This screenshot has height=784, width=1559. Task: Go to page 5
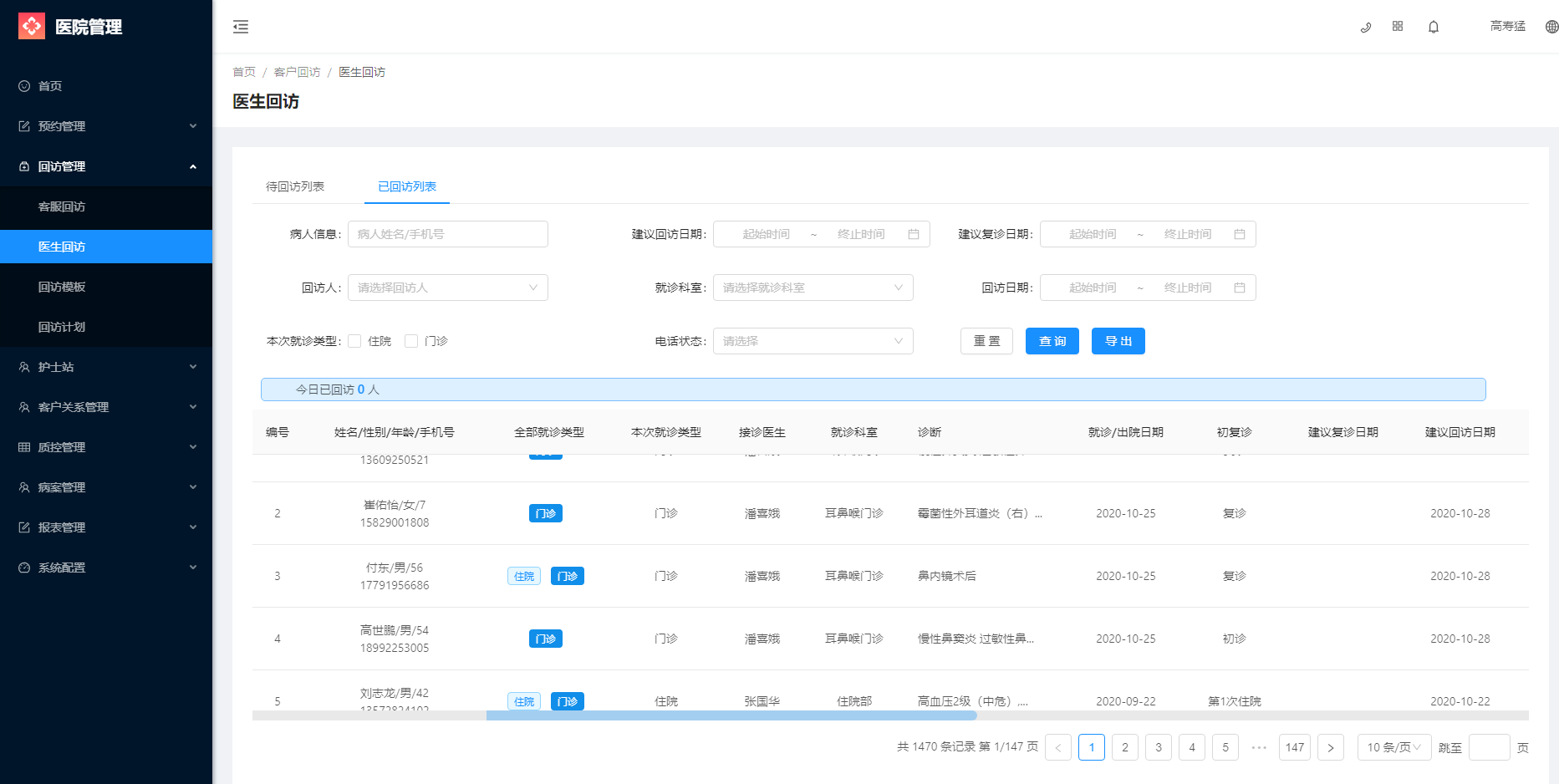click(x=1225, y=747)
